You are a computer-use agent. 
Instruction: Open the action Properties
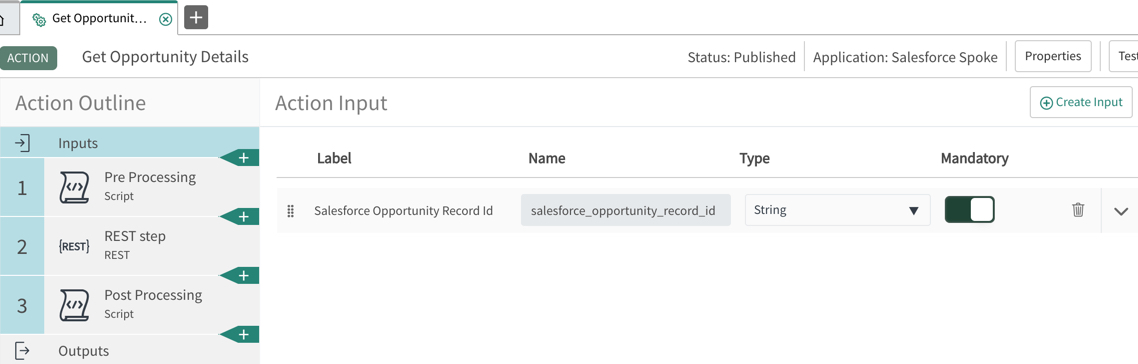tap(1052, 57)
